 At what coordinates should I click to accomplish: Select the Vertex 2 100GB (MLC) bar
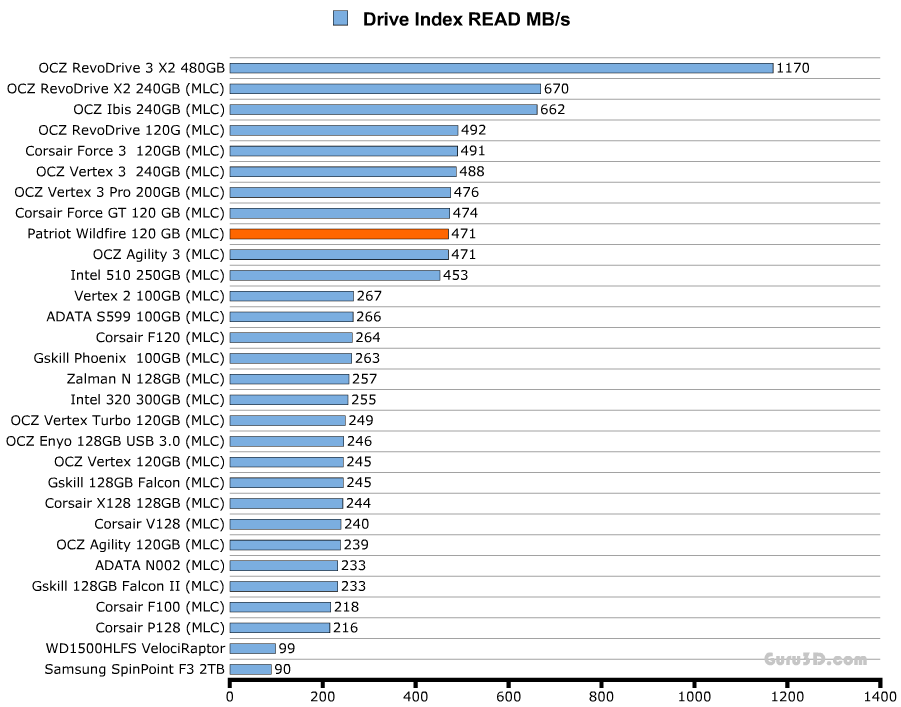tap(292, 296)
